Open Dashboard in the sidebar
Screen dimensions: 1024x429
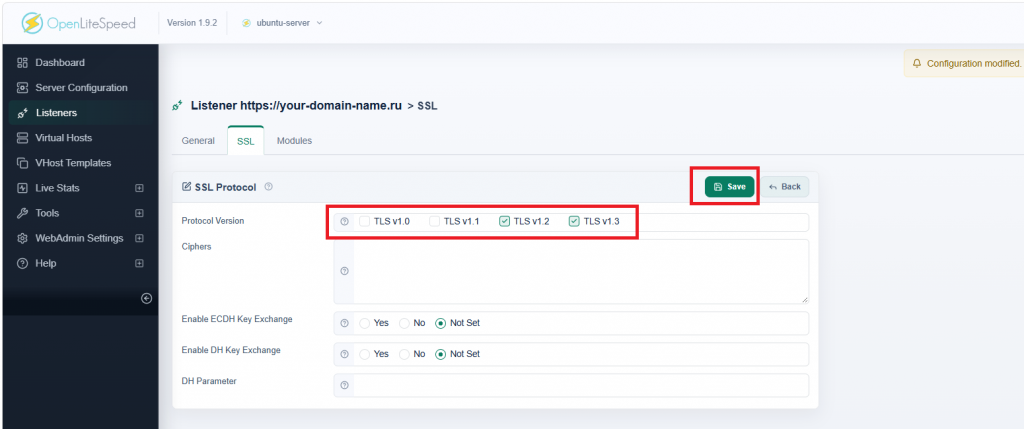pos(60,63)
